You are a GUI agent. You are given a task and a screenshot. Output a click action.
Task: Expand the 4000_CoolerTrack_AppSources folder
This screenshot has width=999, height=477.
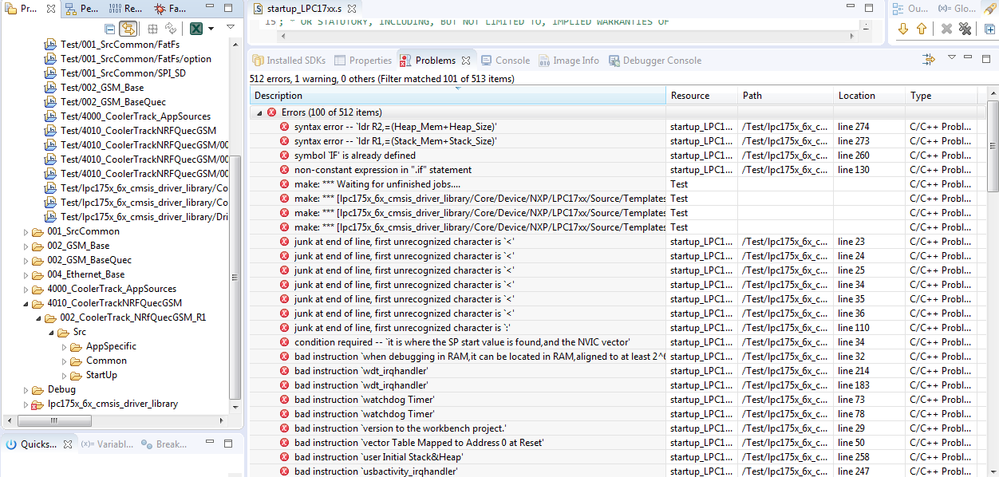pyautogui.click(x=26, y=289)
